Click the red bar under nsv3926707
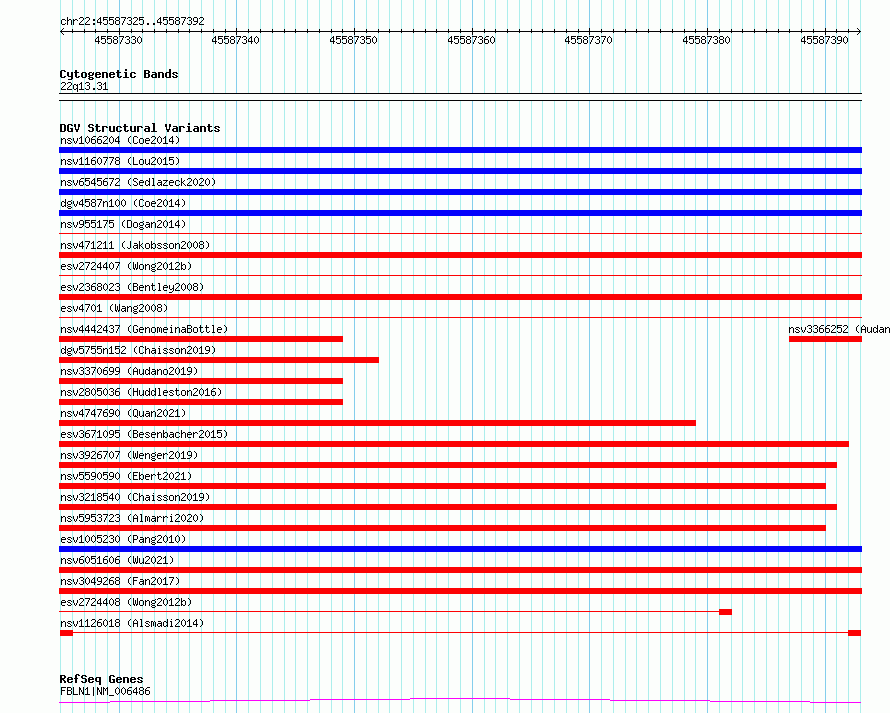 (448, 465)
